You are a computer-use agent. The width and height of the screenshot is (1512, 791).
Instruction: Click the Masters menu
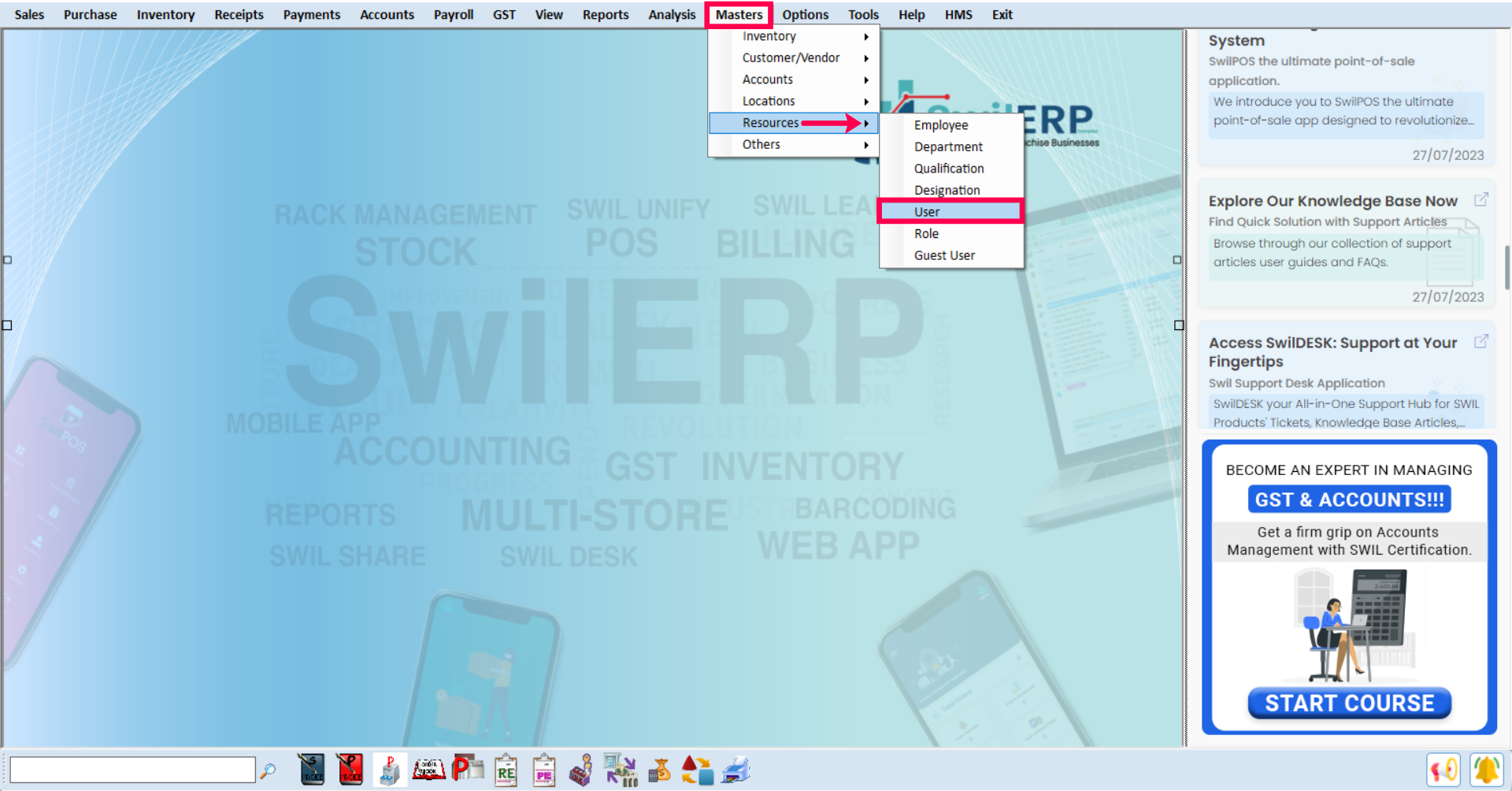click(x=739, y=14)
